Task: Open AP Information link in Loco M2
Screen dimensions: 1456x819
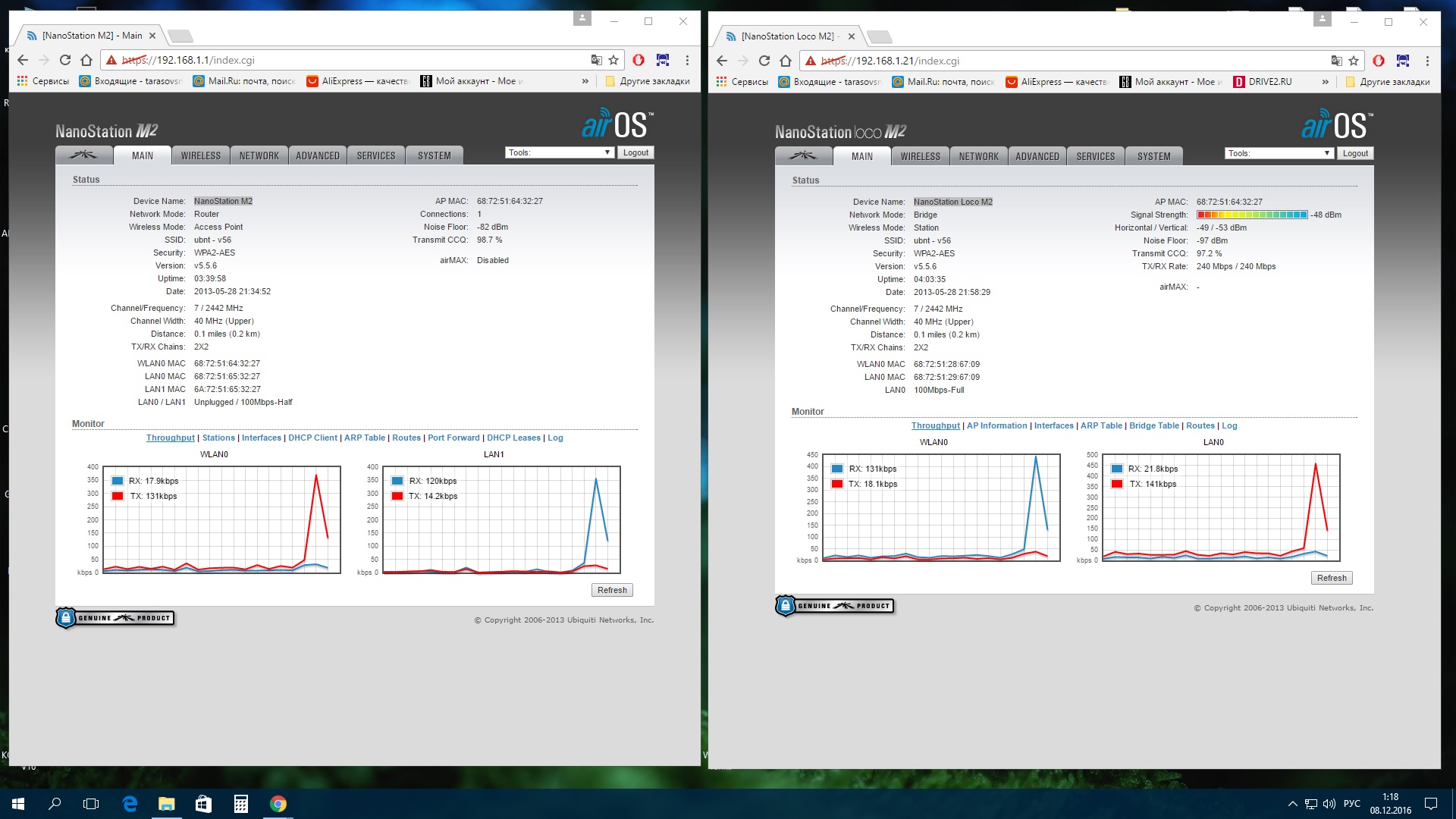Action: pyautogui.click(x=996, y=425)
